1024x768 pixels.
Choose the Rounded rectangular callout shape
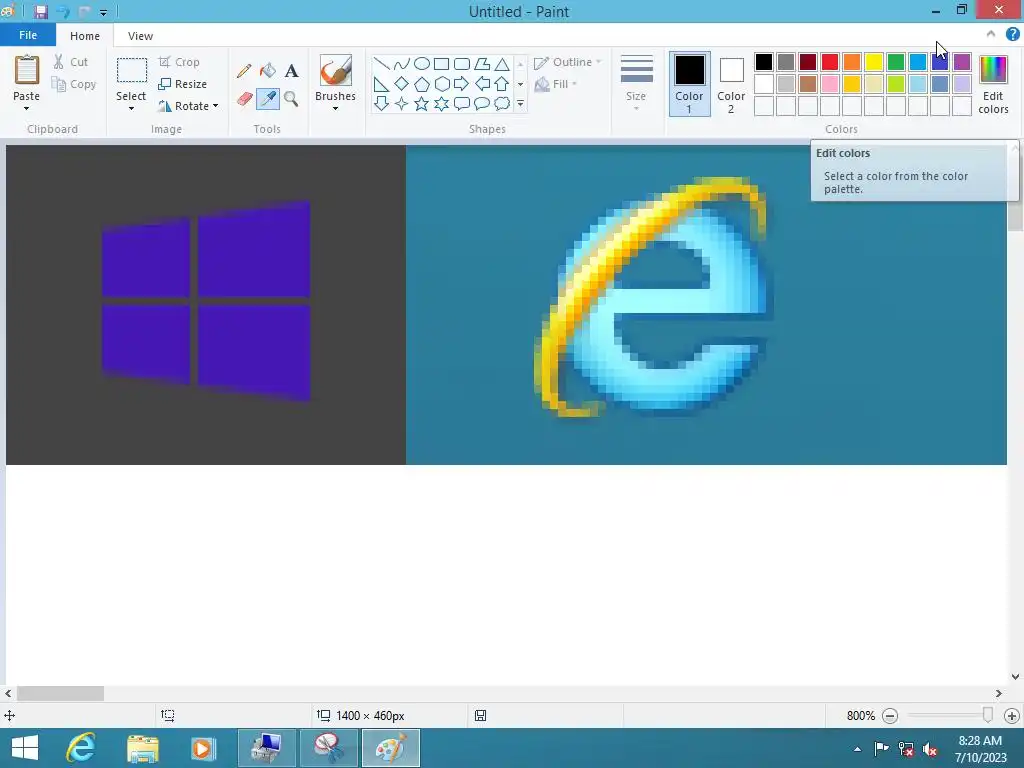coord(462,103)
